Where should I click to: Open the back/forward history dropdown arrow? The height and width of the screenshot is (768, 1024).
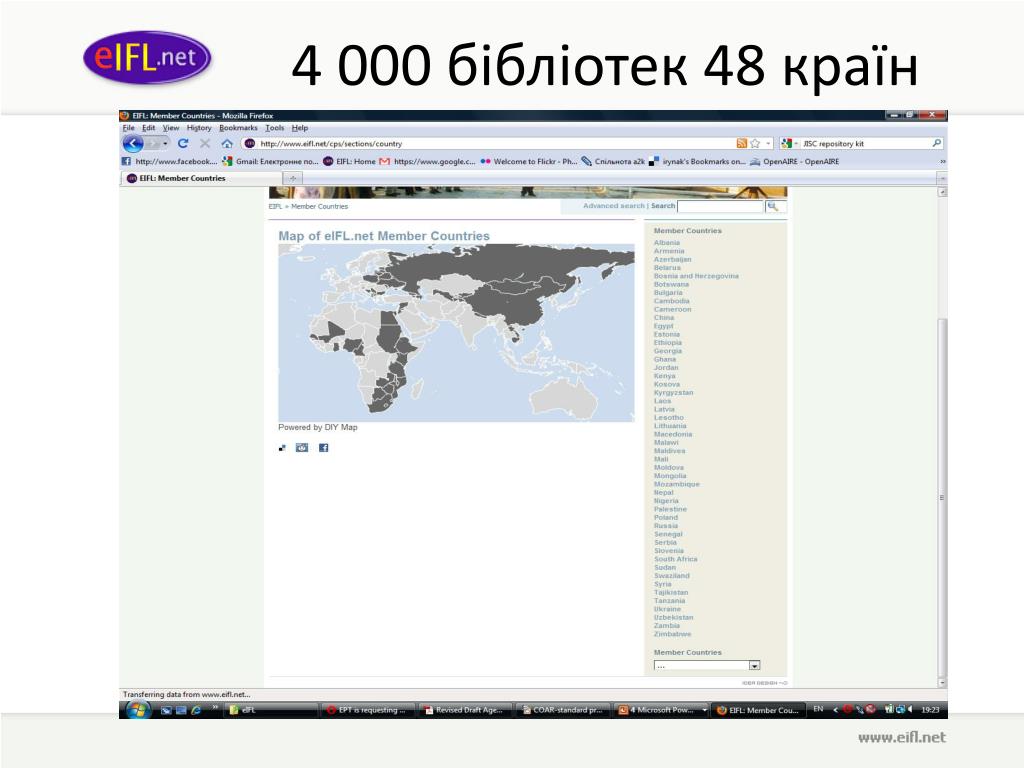click(x=165, y=144)
